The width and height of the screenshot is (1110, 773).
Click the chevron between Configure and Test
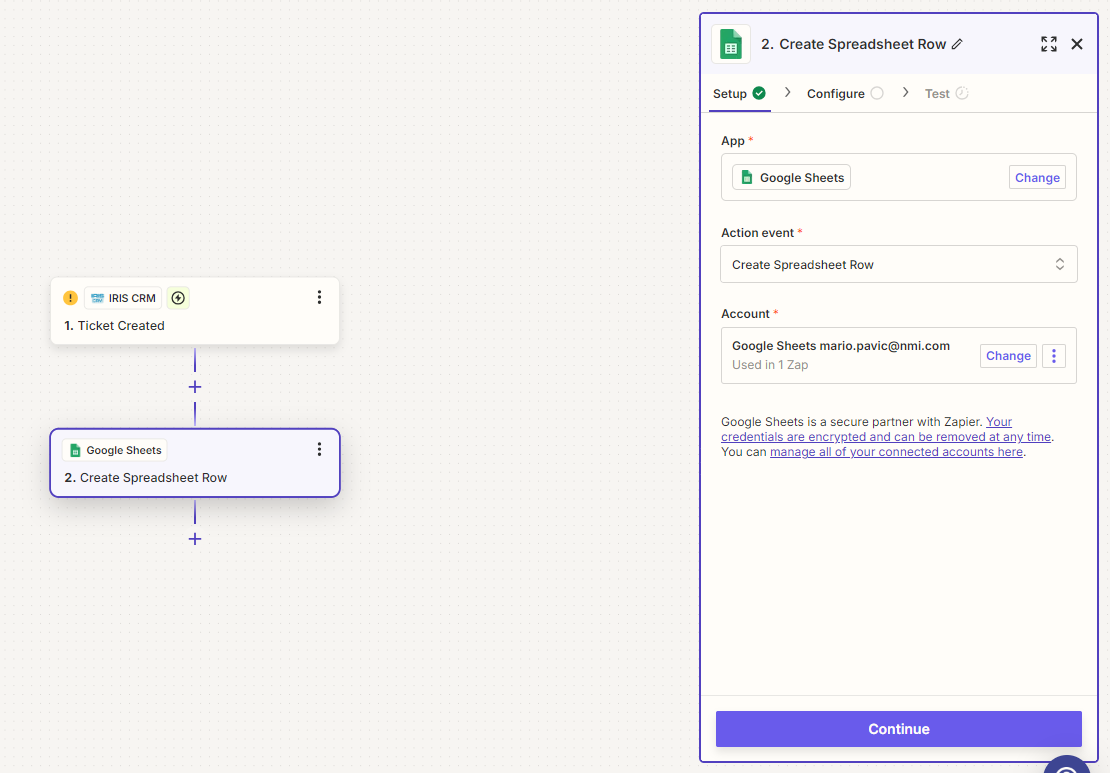click(905, 93)
